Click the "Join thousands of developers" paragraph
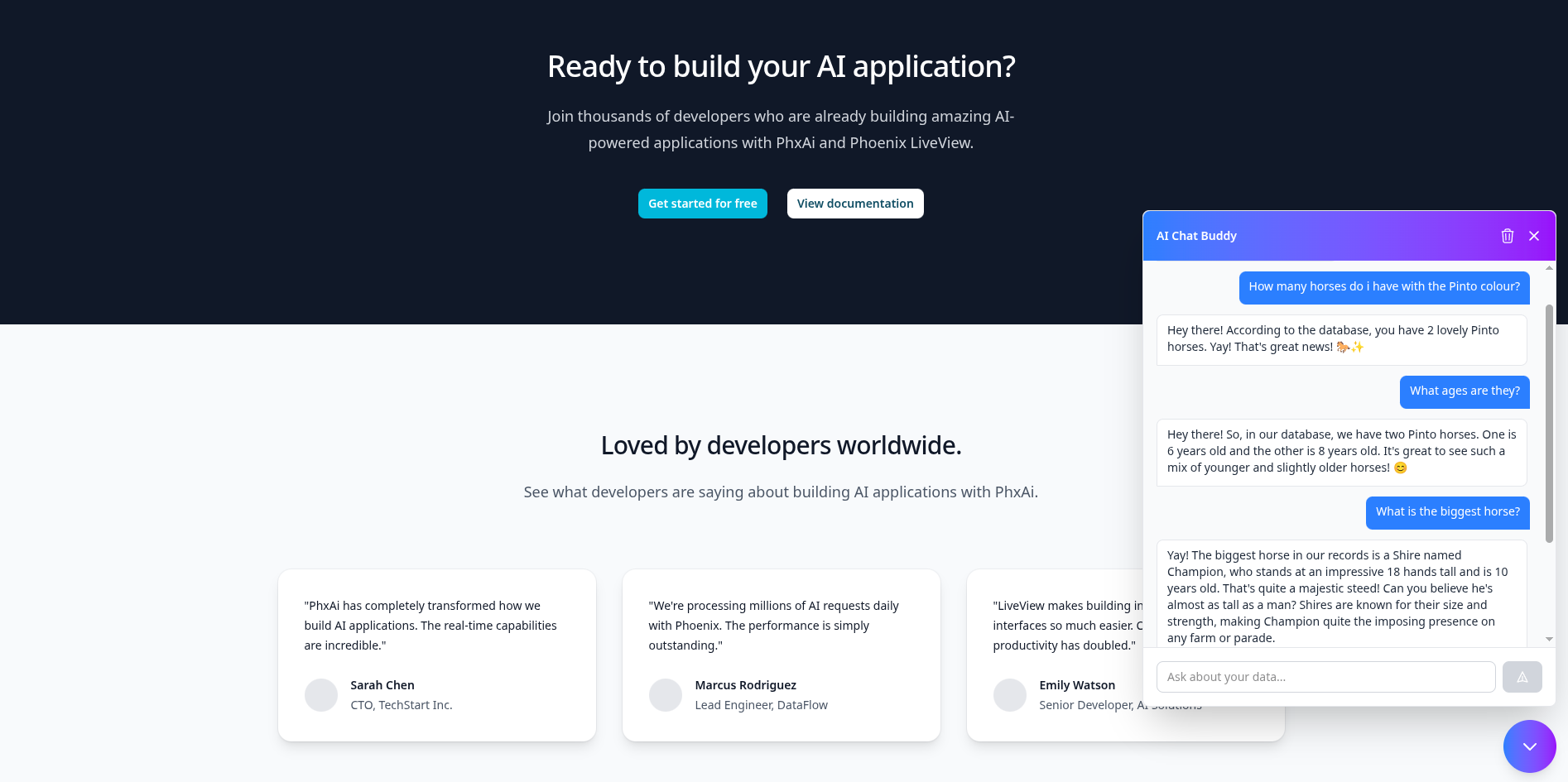 click(781, 130)
